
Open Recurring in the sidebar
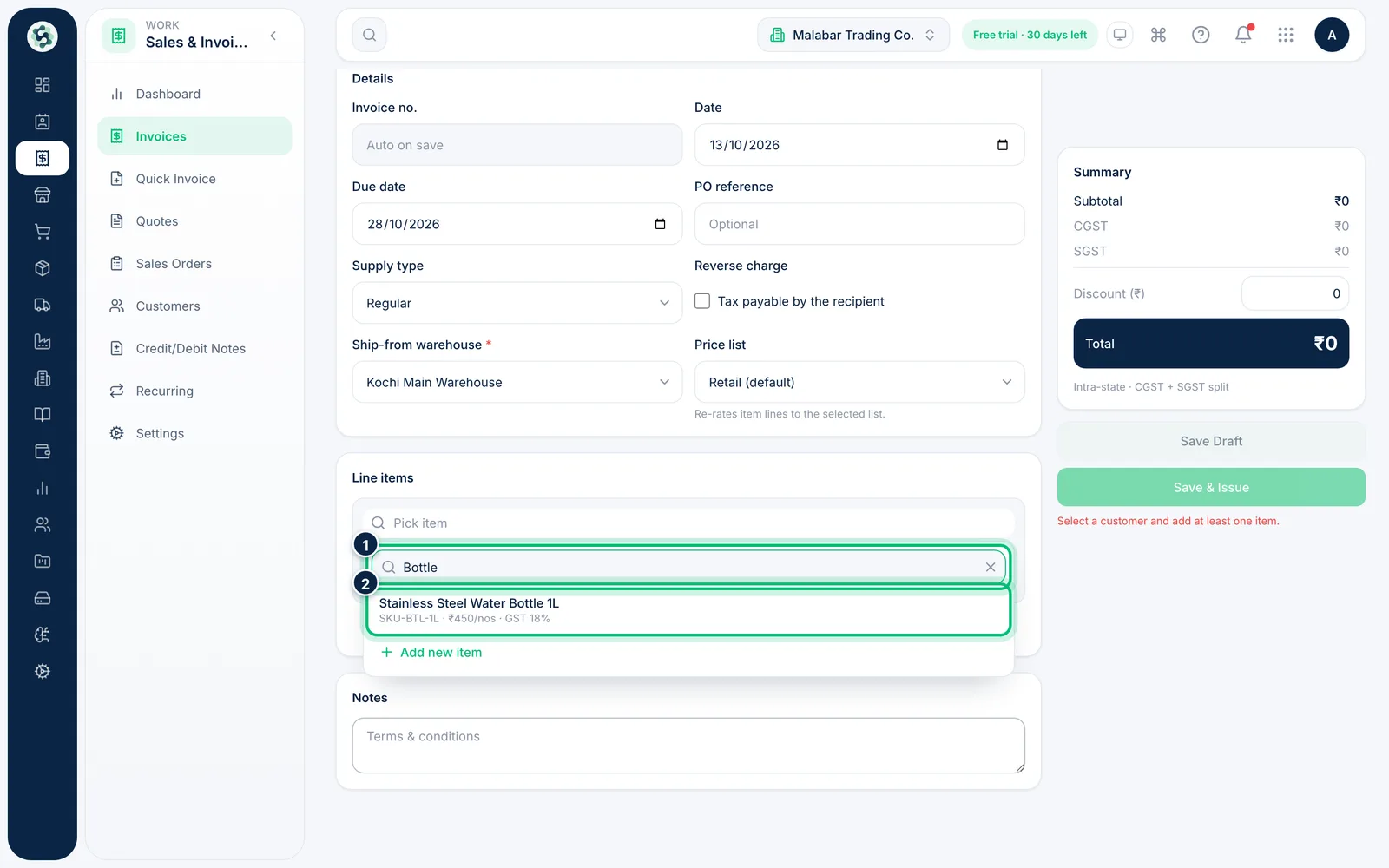pyautogui.click(x=194, y=391)
